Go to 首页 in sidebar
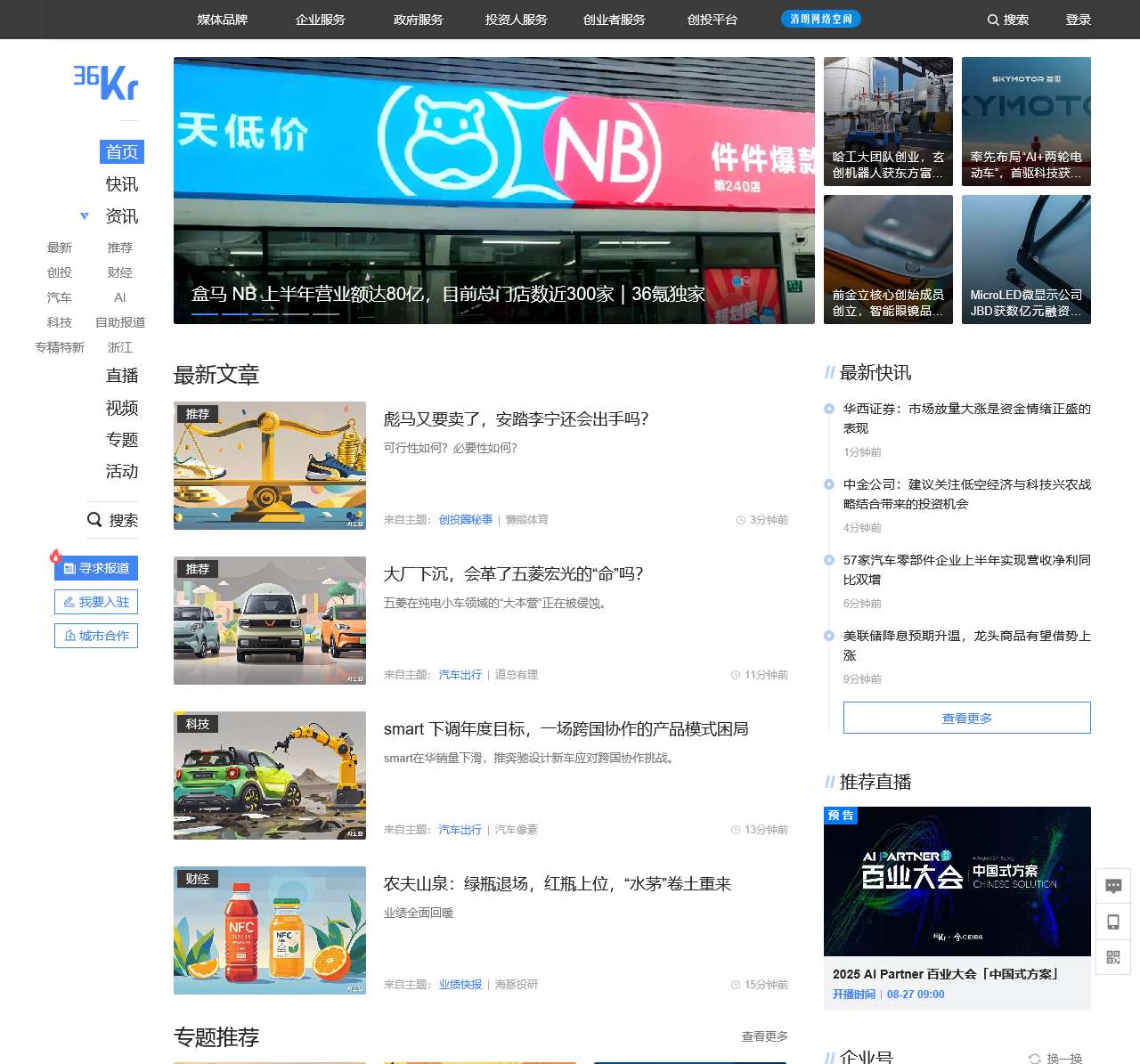 (122, 152)
